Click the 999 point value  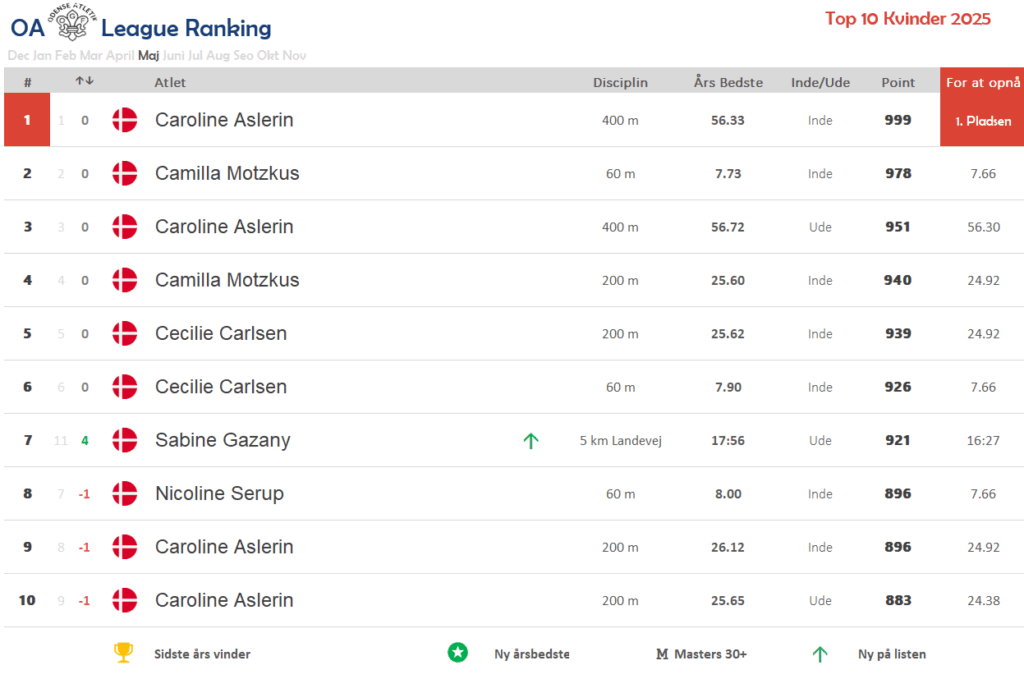[898, 120]
